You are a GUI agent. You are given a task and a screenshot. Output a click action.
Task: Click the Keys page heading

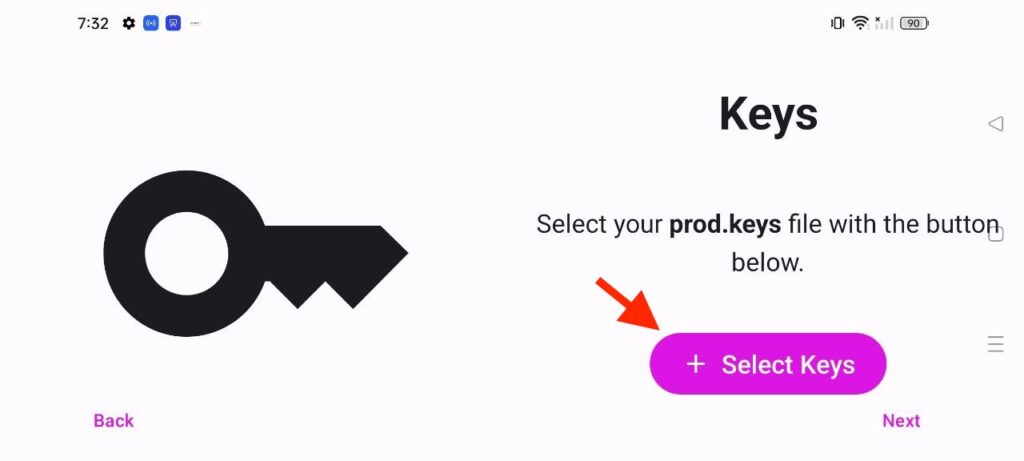(x=768, y=115)
